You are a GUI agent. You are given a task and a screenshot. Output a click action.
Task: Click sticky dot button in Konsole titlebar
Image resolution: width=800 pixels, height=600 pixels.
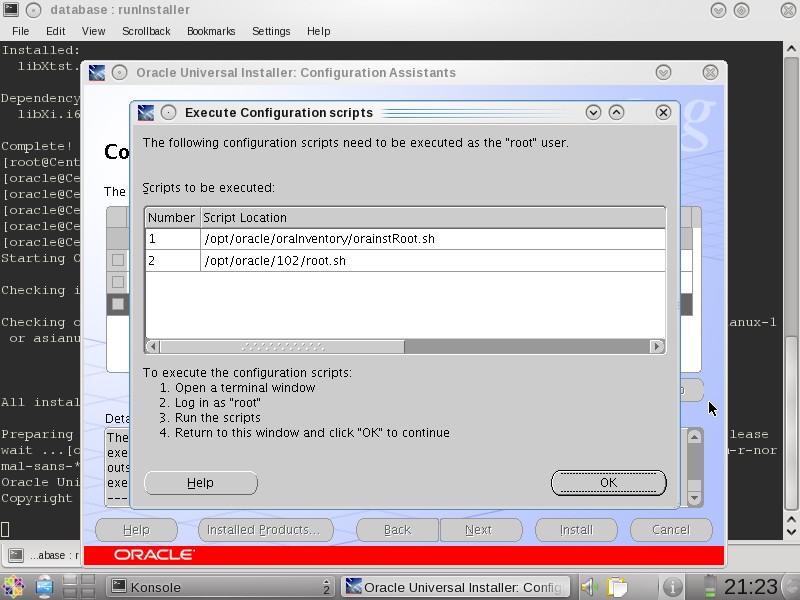click(x=34, y=10)
